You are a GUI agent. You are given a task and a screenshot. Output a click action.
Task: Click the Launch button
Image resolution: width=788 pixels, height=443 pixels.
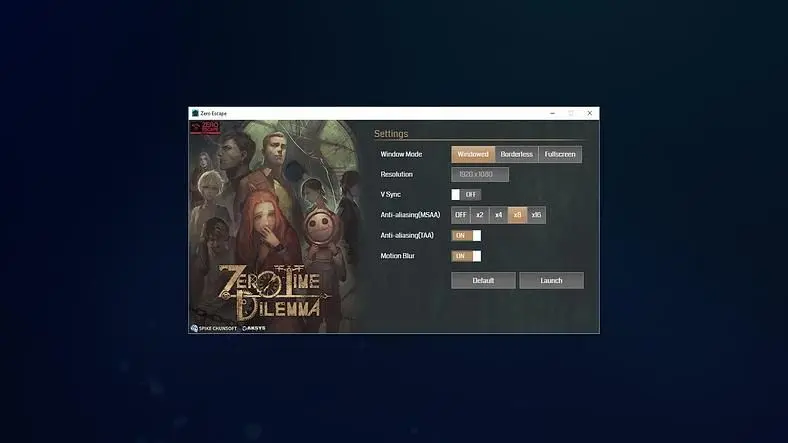pos(551,281)
